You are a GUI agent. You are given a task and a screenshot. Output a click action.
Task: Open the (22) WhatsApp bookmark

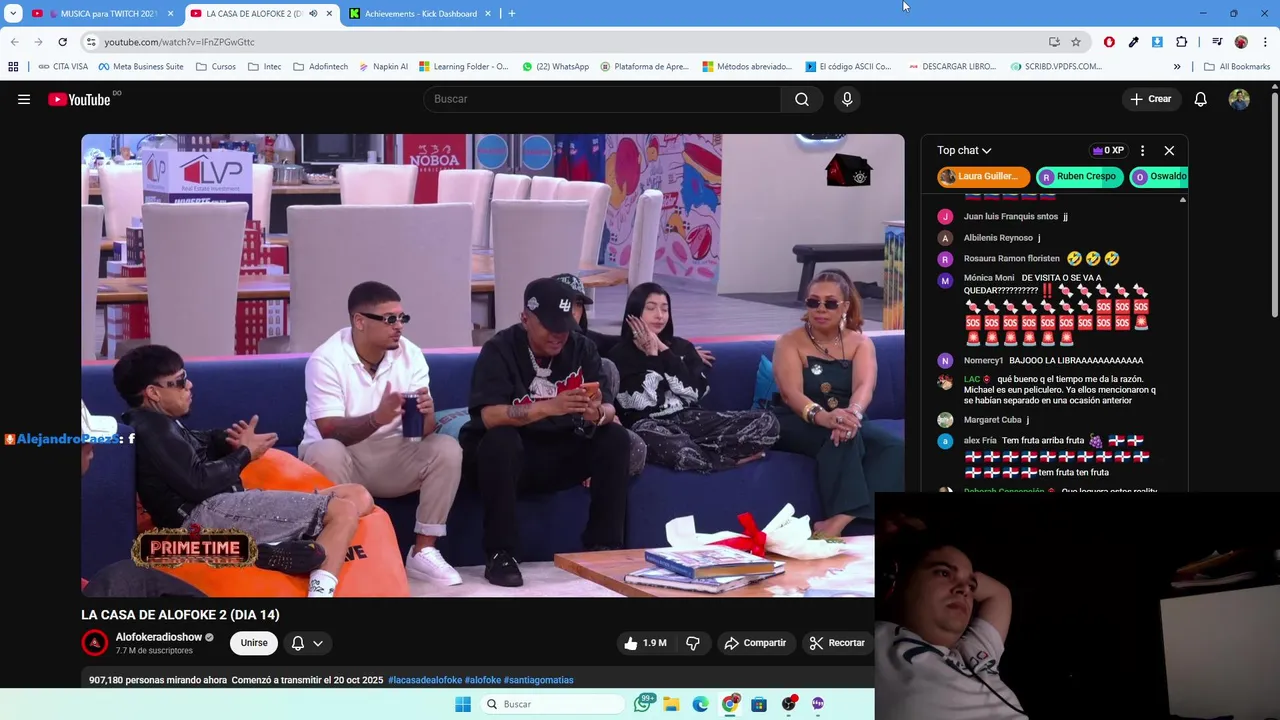point(555,67)
